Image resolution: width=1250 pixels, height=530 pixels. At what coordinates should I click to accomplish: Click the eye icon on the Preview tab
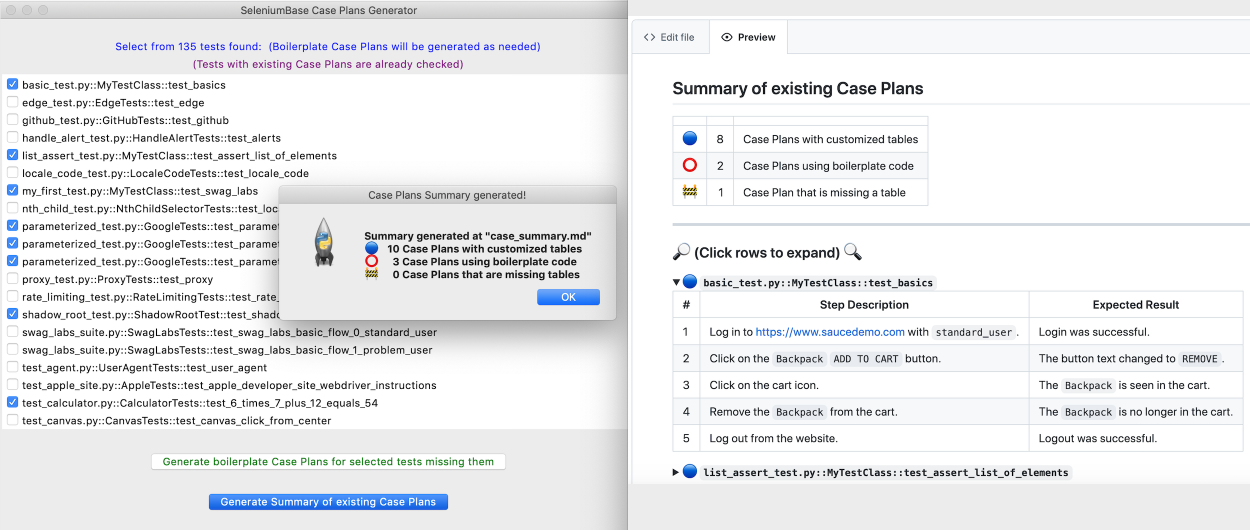click(727, 37)
